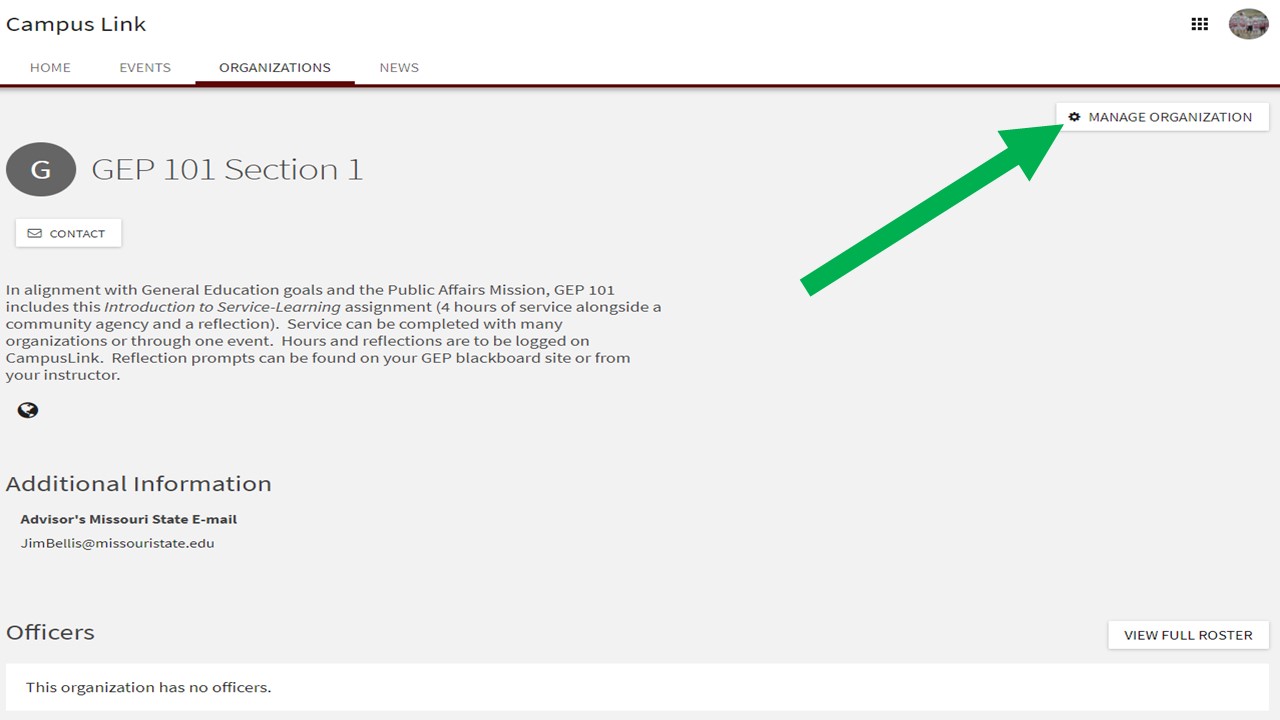The width and height of the screenshot is (1280, 720).
Task: Click View Full Roster
Action: click(x=1188, y=635)
